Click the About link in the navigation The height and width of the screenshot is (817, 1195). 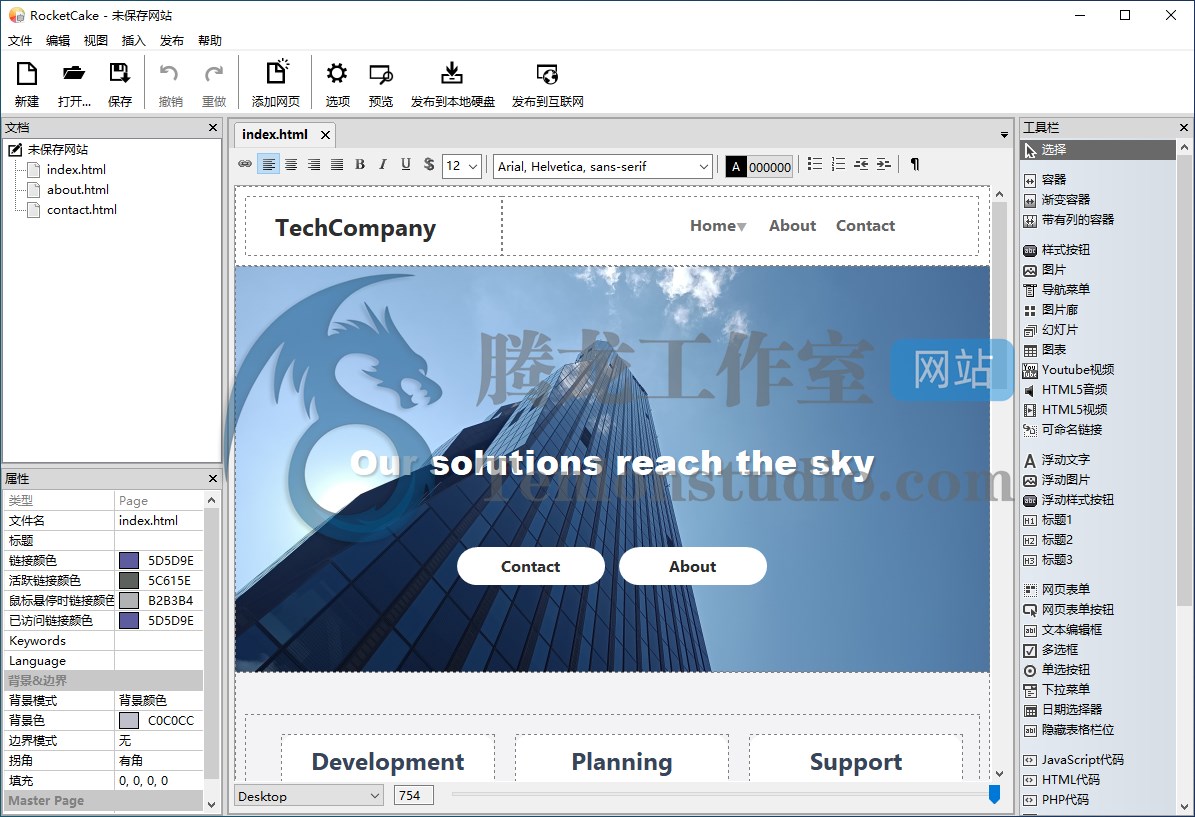click(792, 226)
